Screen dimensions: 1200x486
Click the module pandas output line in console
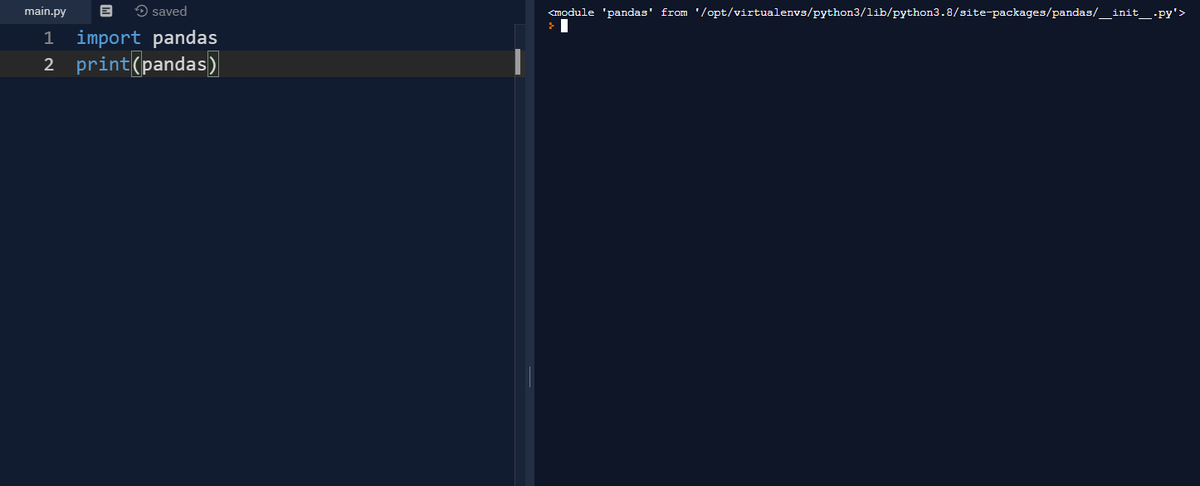coord(866,12)
